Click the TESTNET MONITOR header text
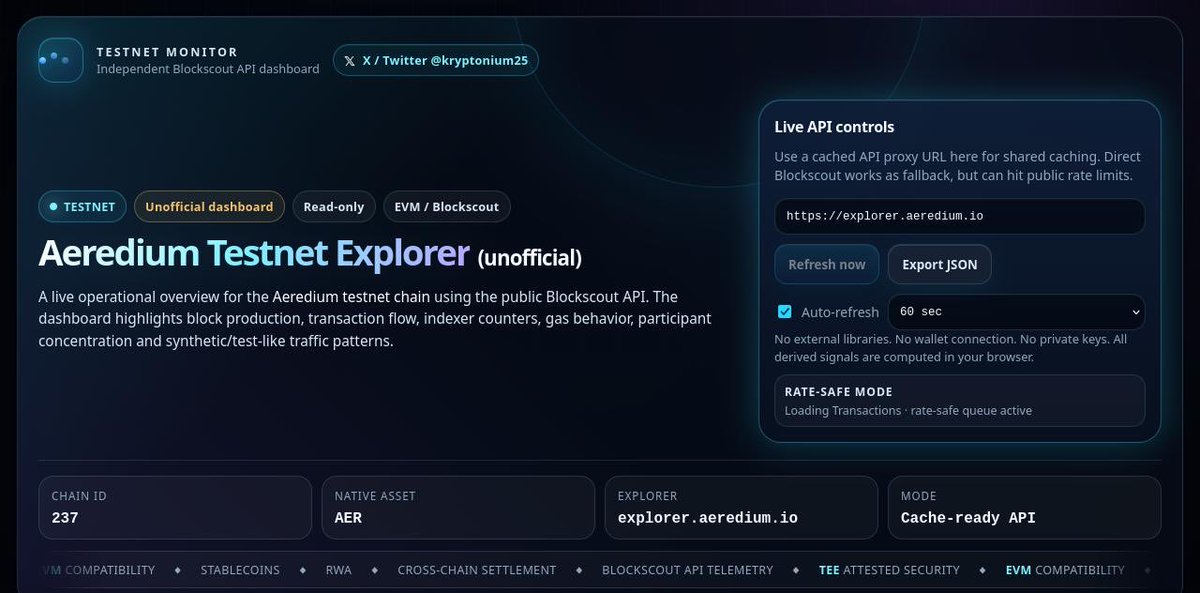This screenshot has height=593, width=1200. (x=167, y=52)
